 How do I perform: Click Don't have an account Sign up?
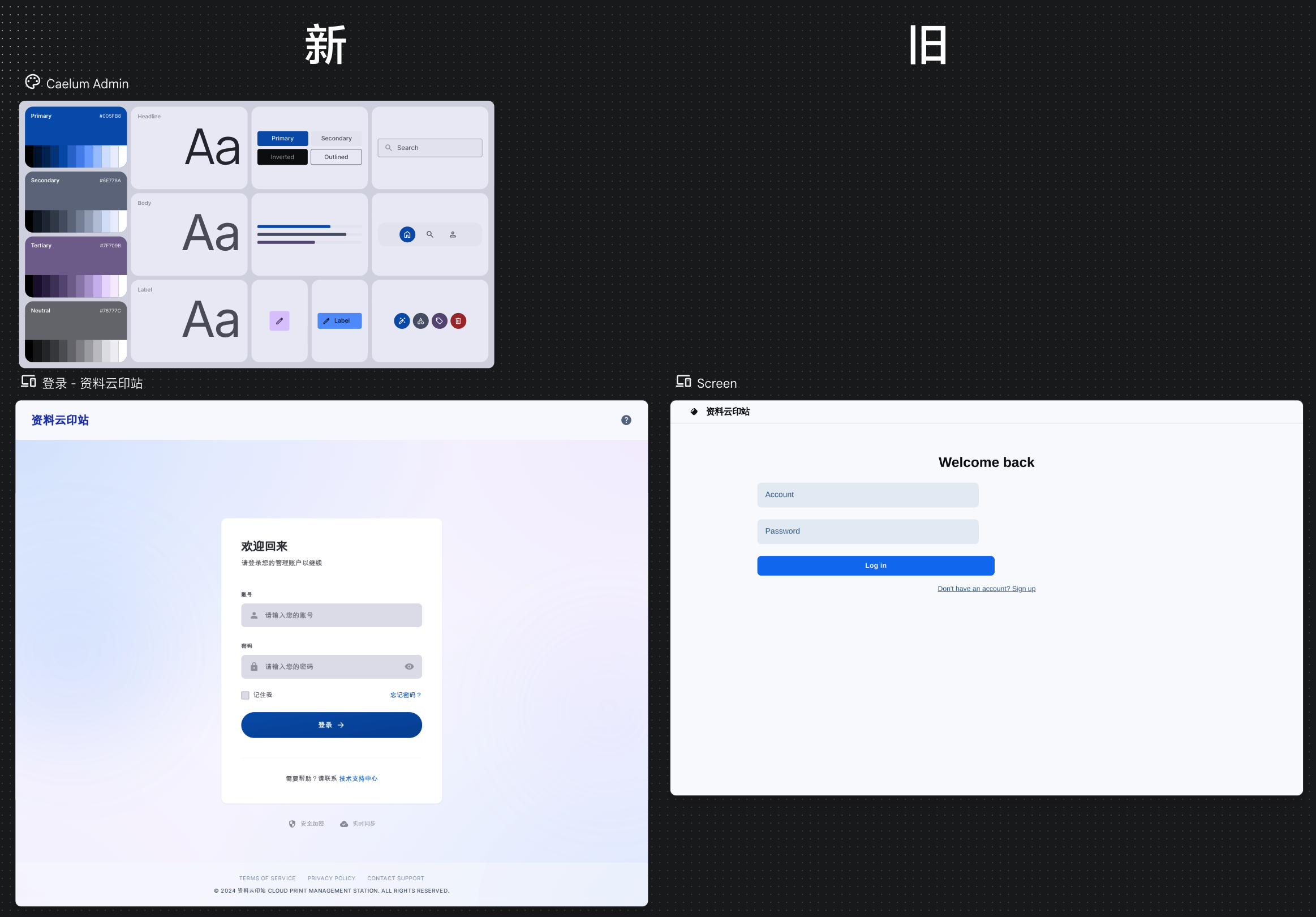point(986,589)
